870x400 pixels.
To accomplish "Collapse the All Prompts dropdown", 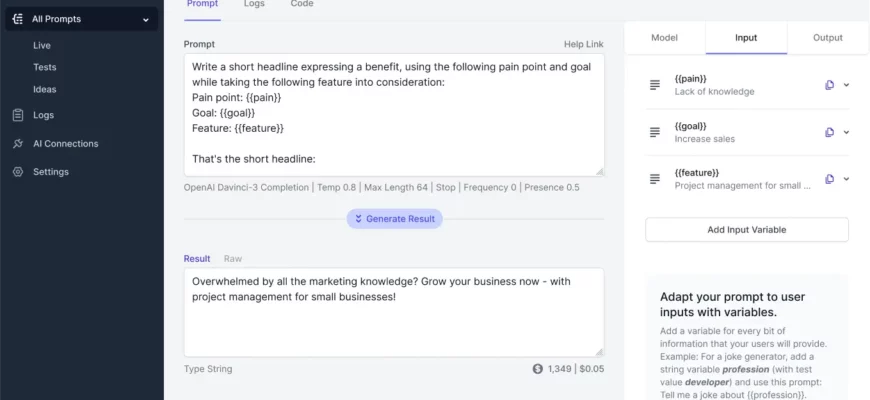I will click(x=146, y=19).
